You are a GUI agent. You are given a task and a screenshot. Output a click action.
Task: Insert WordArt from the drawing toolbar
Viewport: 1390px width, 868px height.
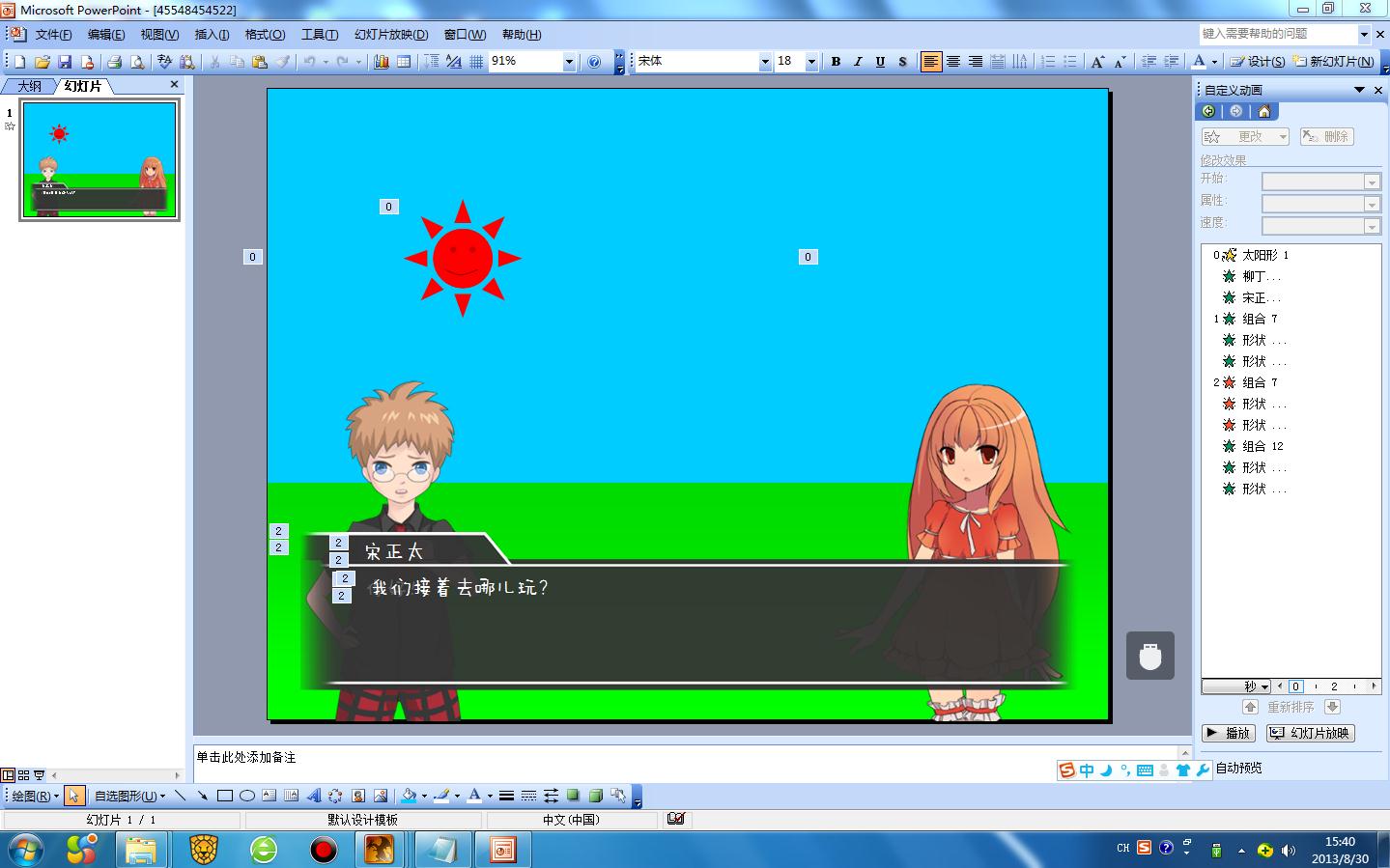coord(314,796)
